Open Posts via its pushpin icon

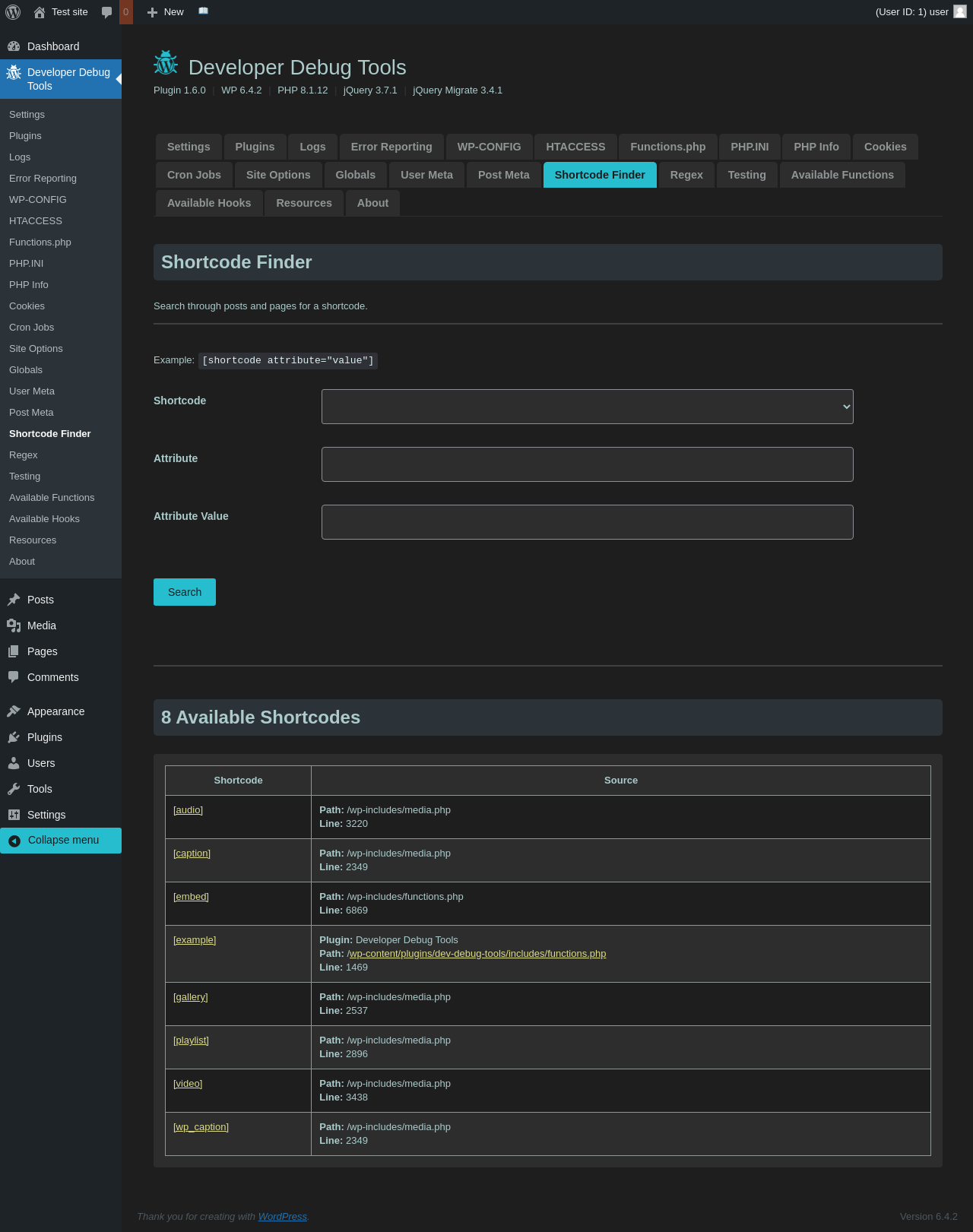tap(14, 600)
